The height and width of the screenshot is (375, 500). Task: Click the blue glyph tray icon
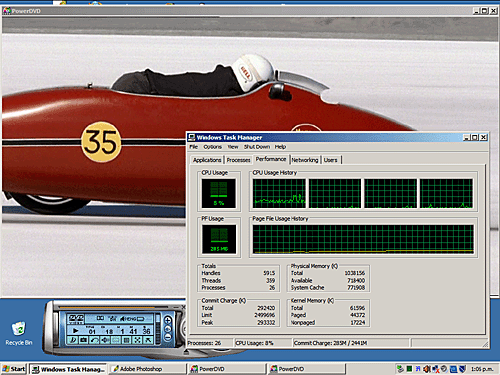(418, 369)
